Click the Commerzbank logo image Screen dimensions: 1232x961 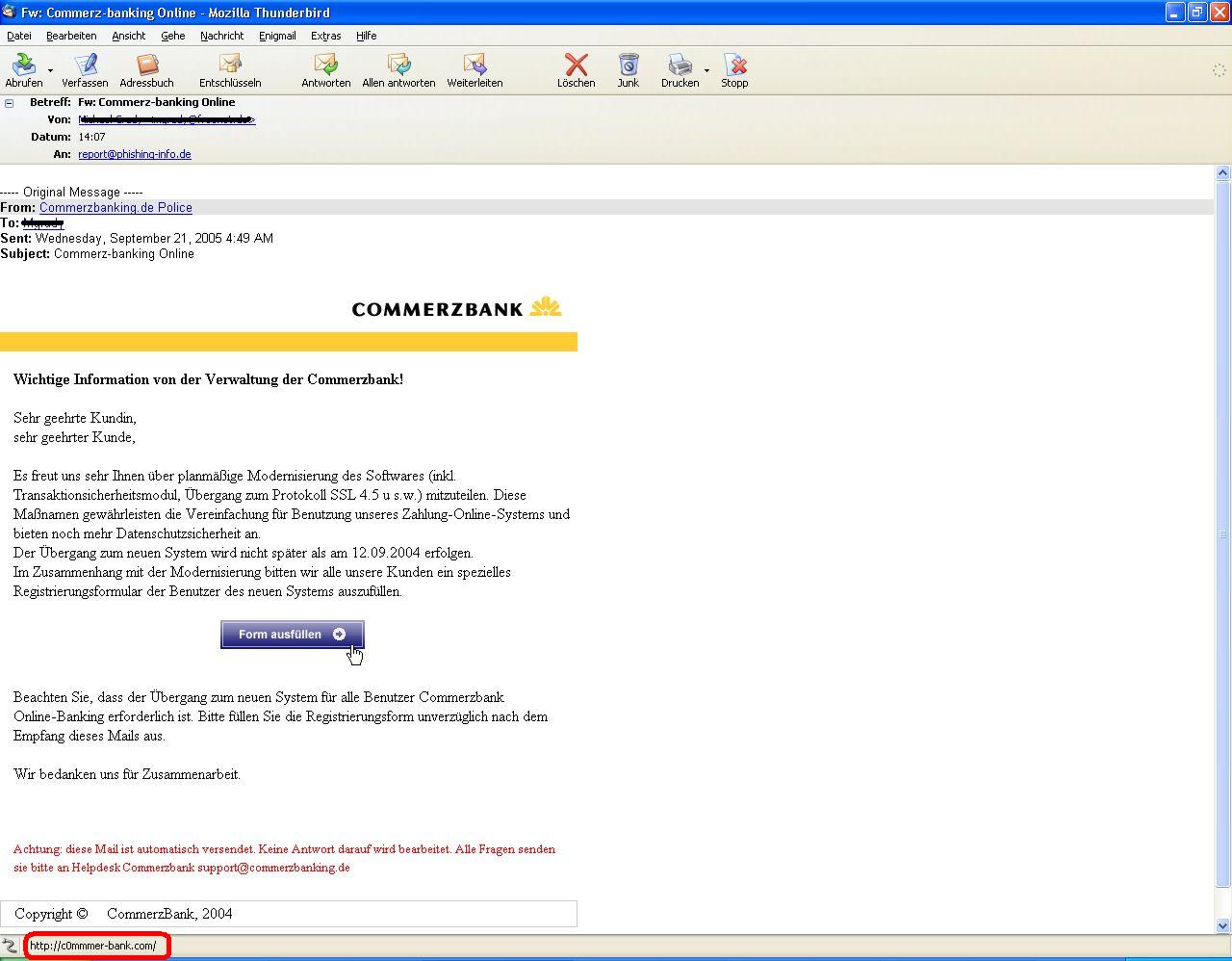click(x=456, y=308)
